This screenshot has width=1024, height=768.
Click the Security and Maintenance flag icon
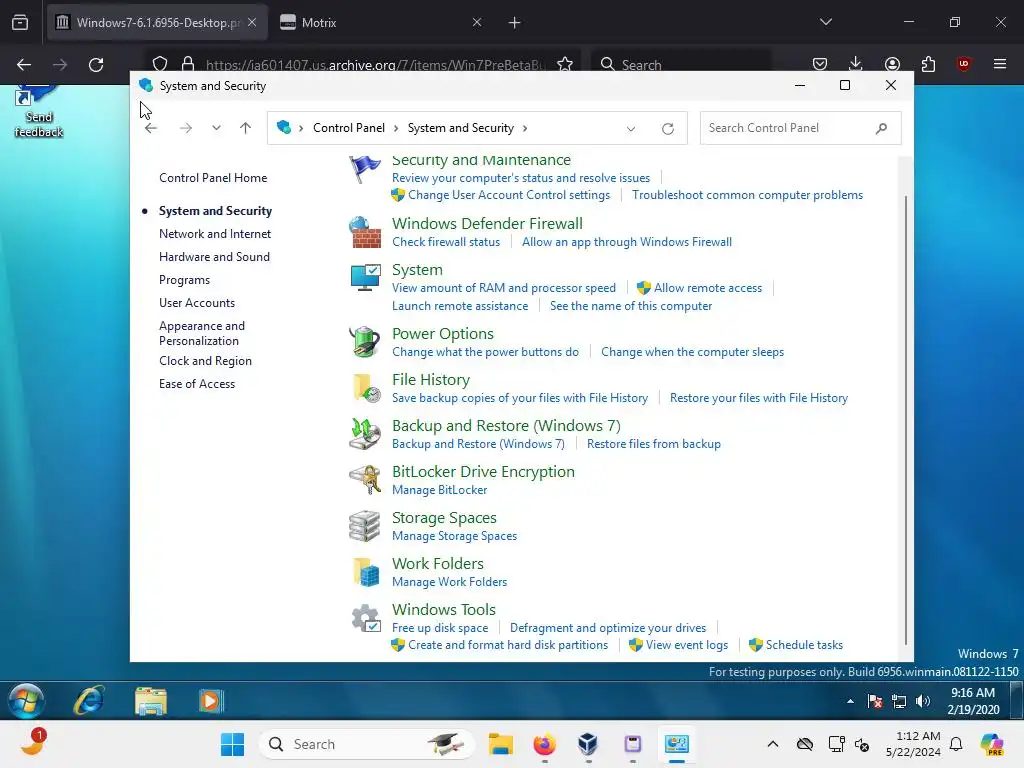364,170
